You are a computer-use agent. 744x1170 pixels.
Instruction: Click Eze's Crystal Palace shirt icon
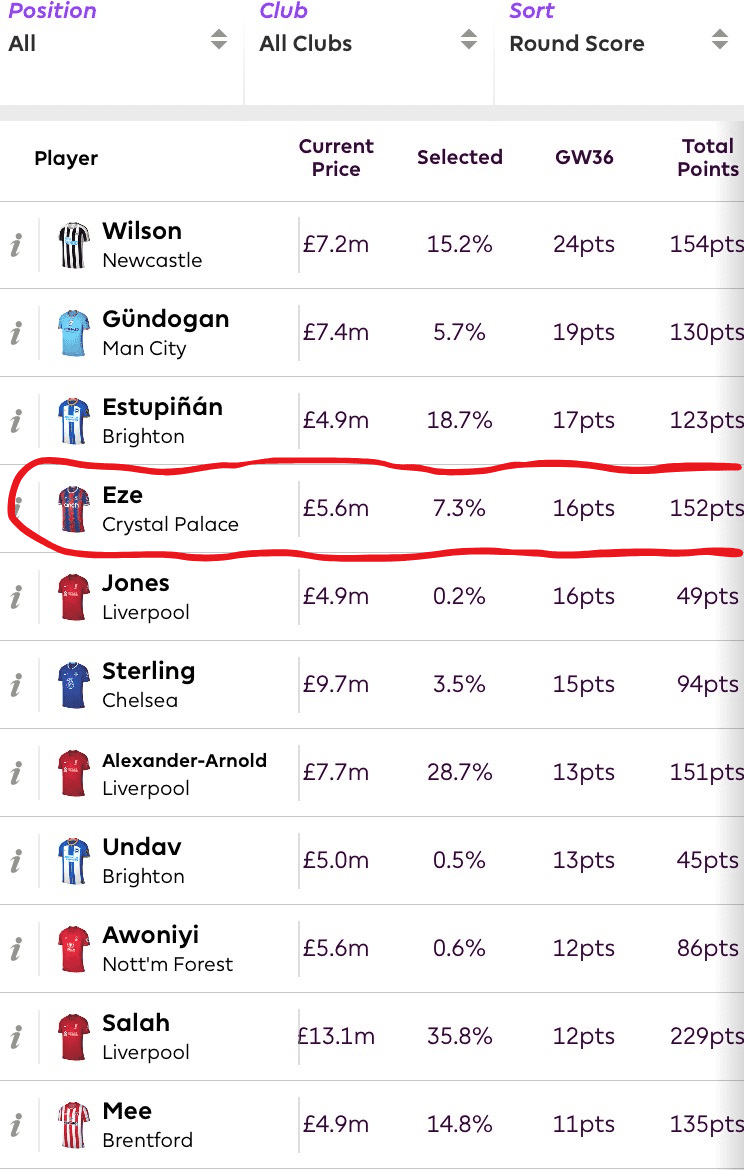point(74,508)
